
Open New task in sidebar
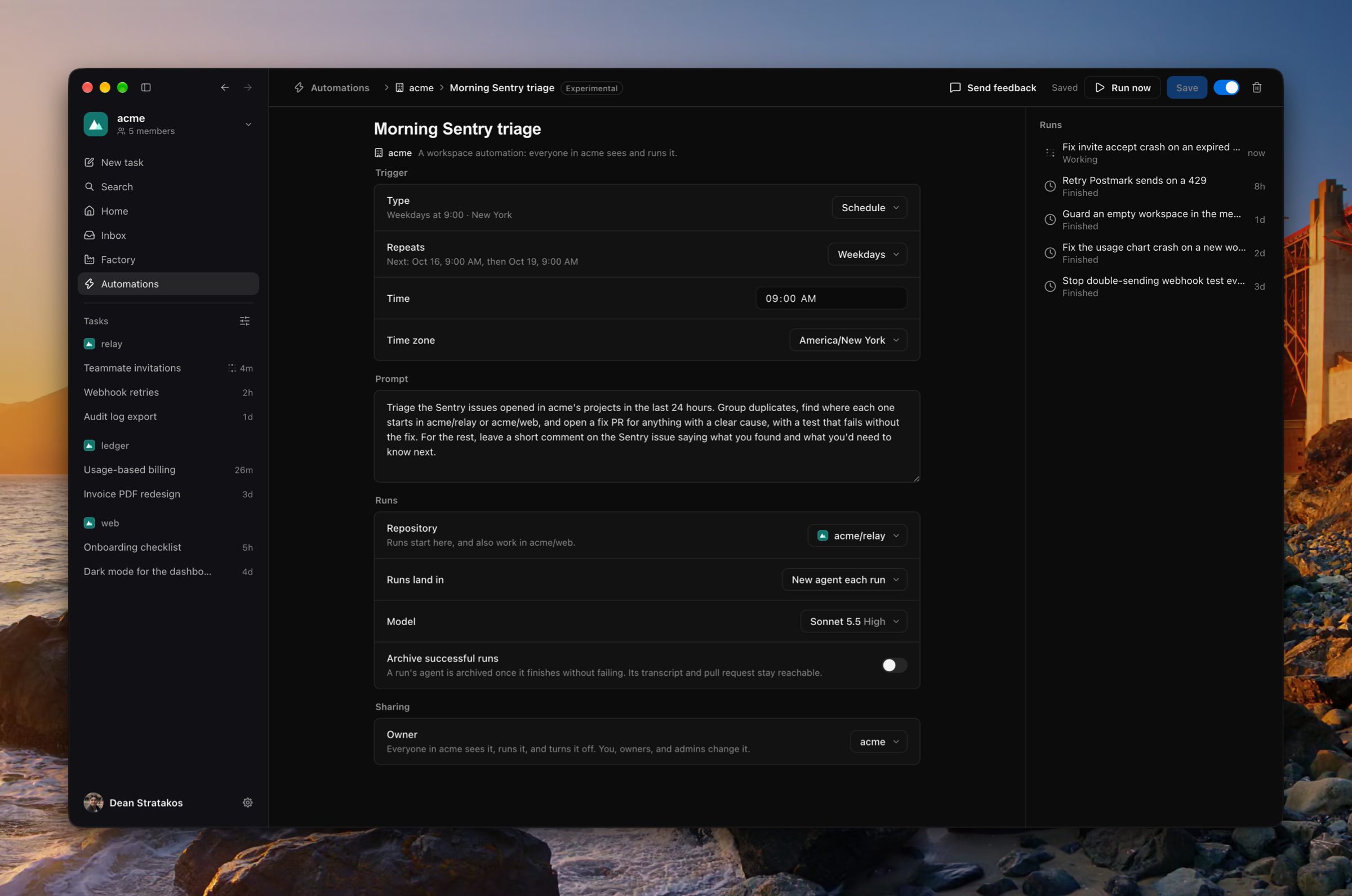click(168, 162)
